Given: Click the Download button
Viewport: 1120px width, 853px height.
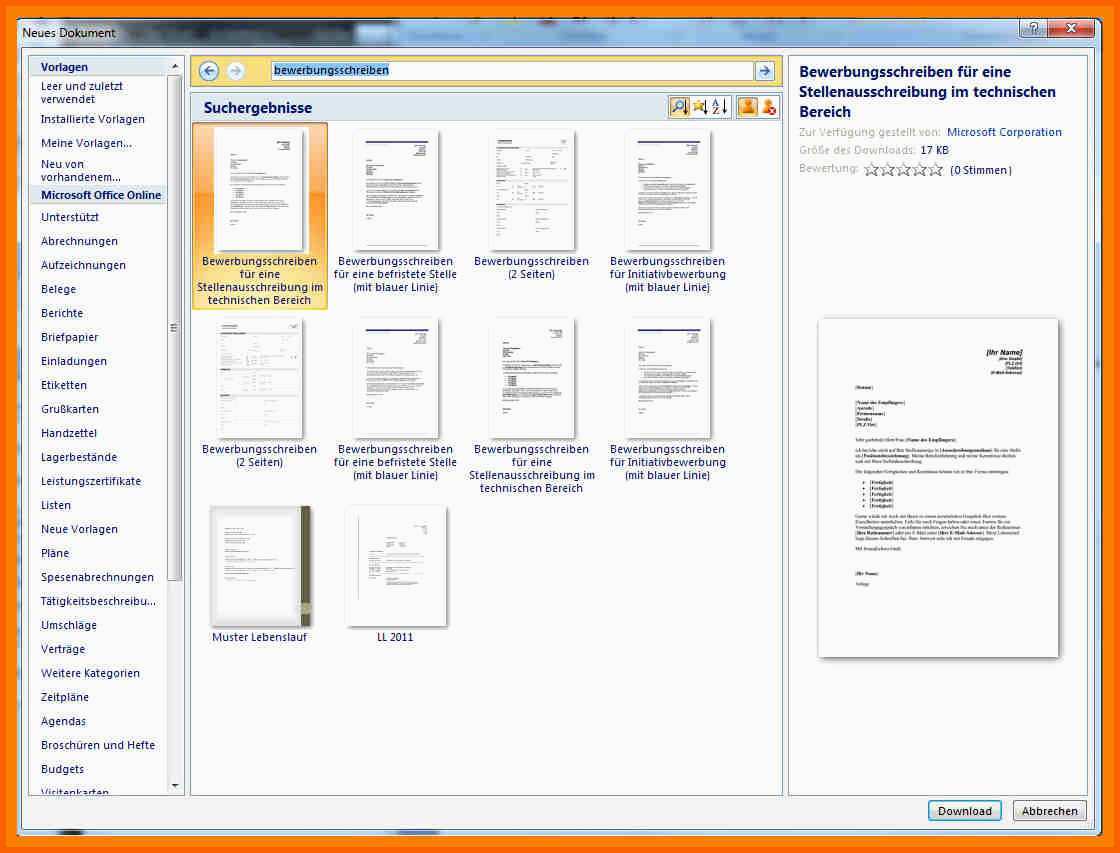Looking at the screenshot, I should click(964, 811).
